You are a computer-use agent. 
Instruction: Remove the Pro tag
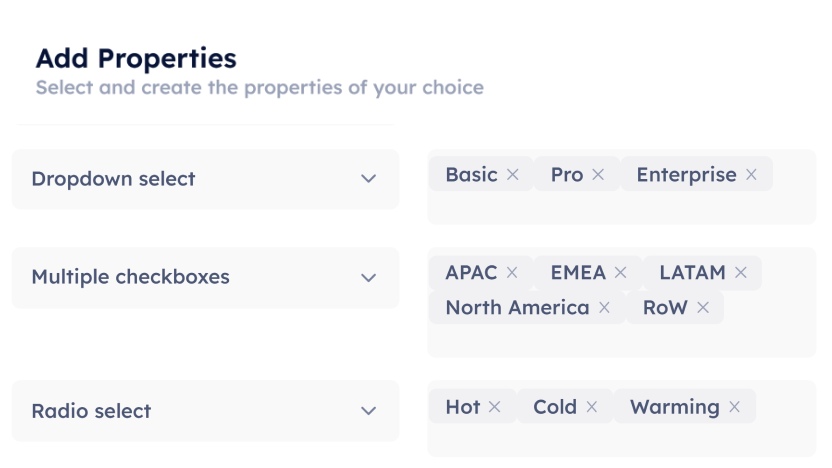tap(598, 175)
